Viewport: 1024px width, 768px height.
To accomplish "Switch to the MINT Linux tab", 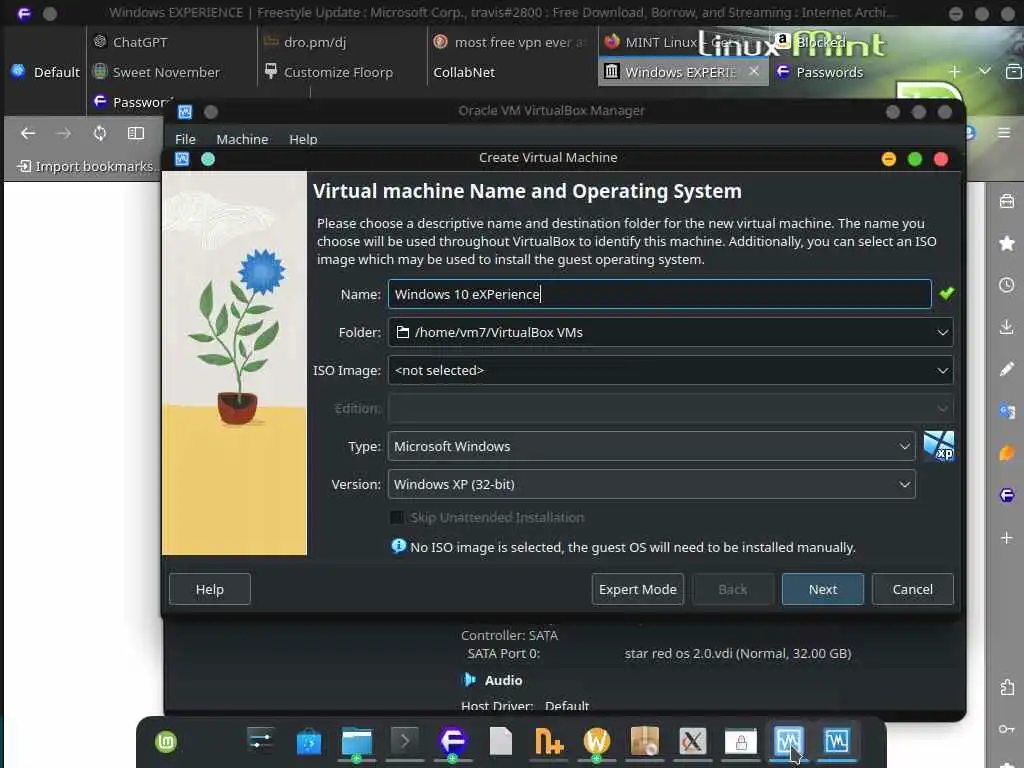I will [683, 42].
